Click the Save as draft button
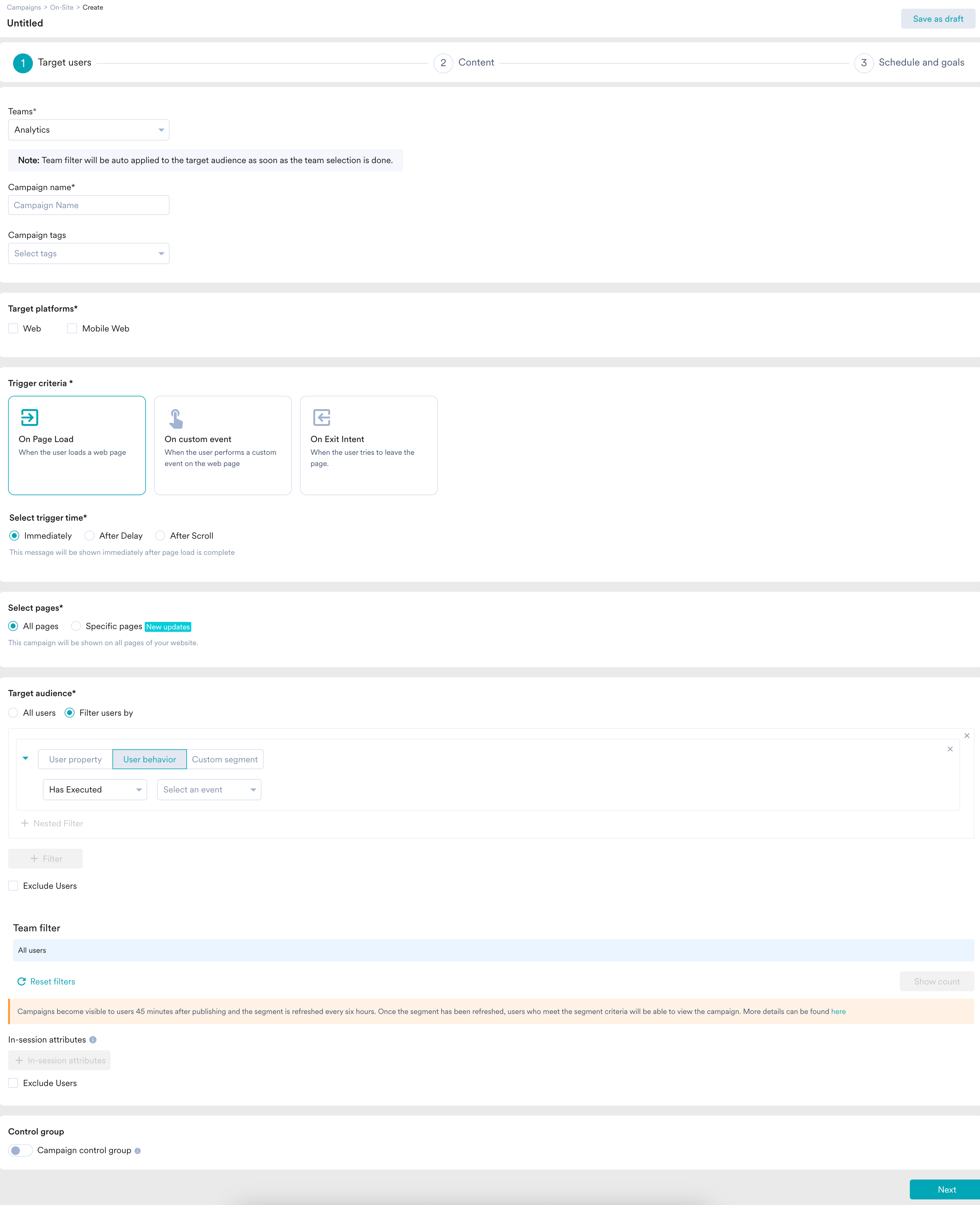980x1205 pixels. tap(938, 19)
